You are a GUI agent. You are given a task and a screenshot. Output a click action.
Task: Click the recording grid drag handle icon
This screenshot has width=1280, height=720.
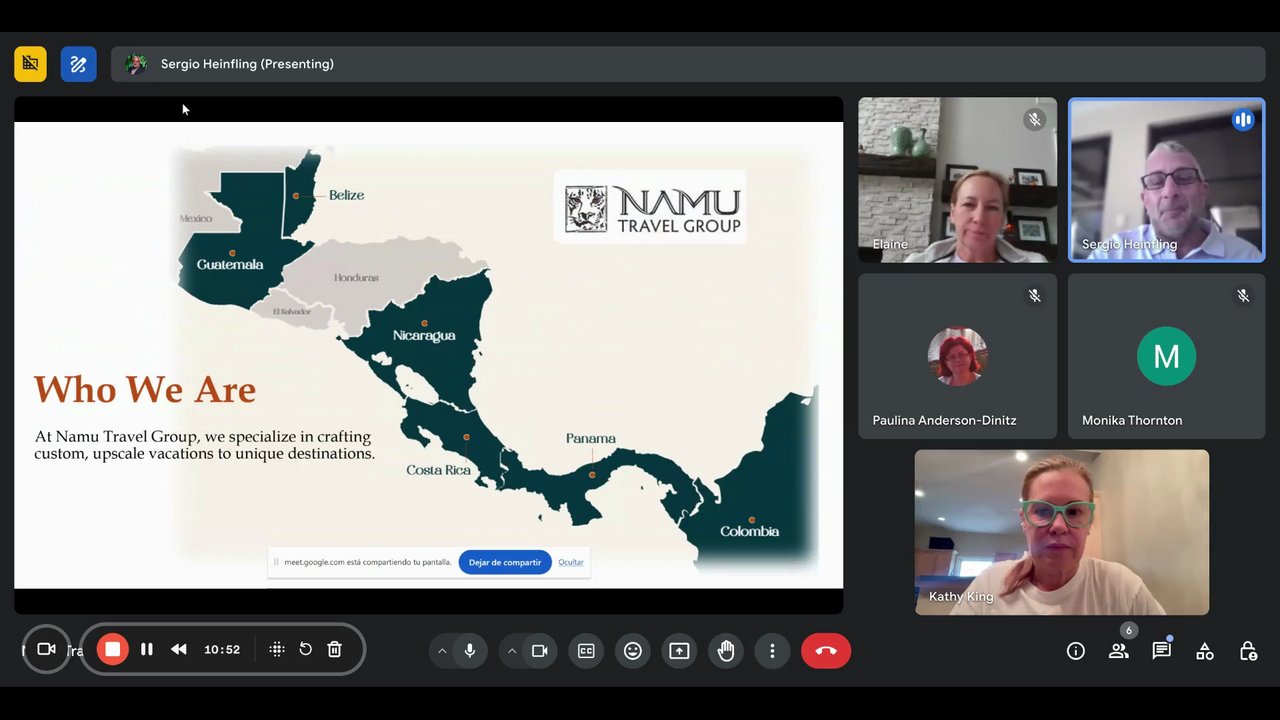point(277,649)
